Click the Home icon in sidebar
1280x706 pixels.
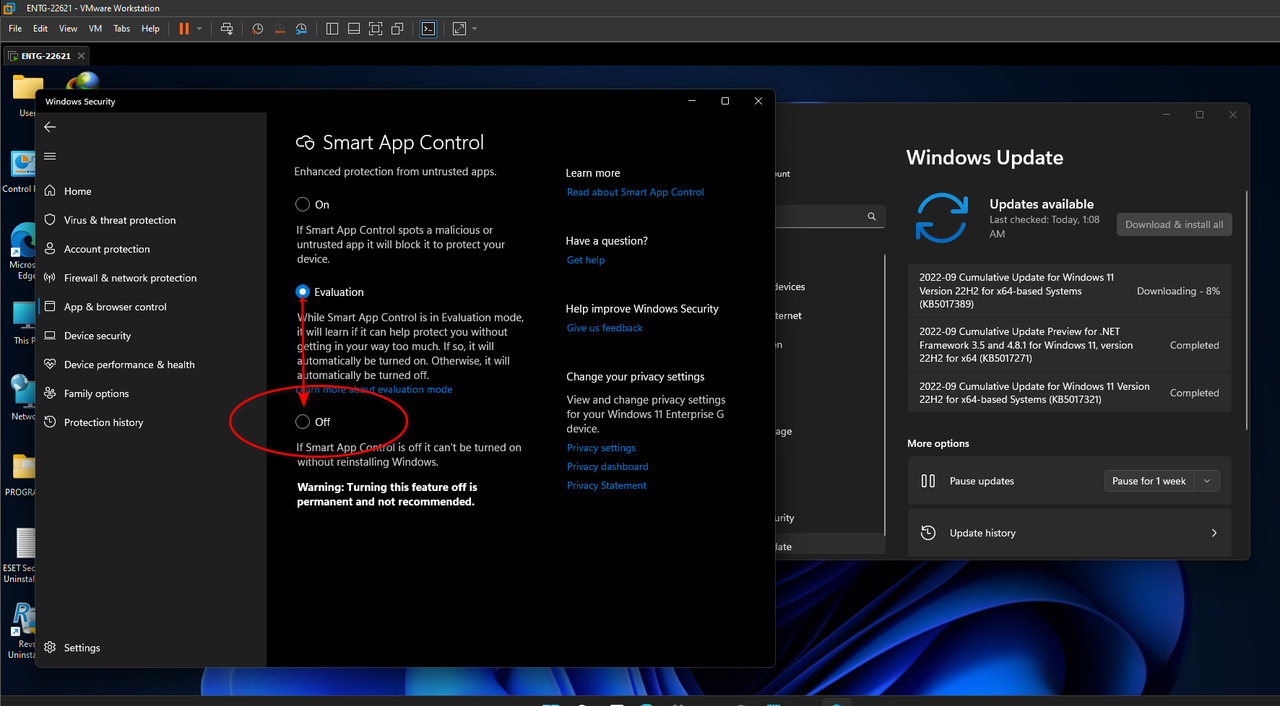[x=50, y=191]
